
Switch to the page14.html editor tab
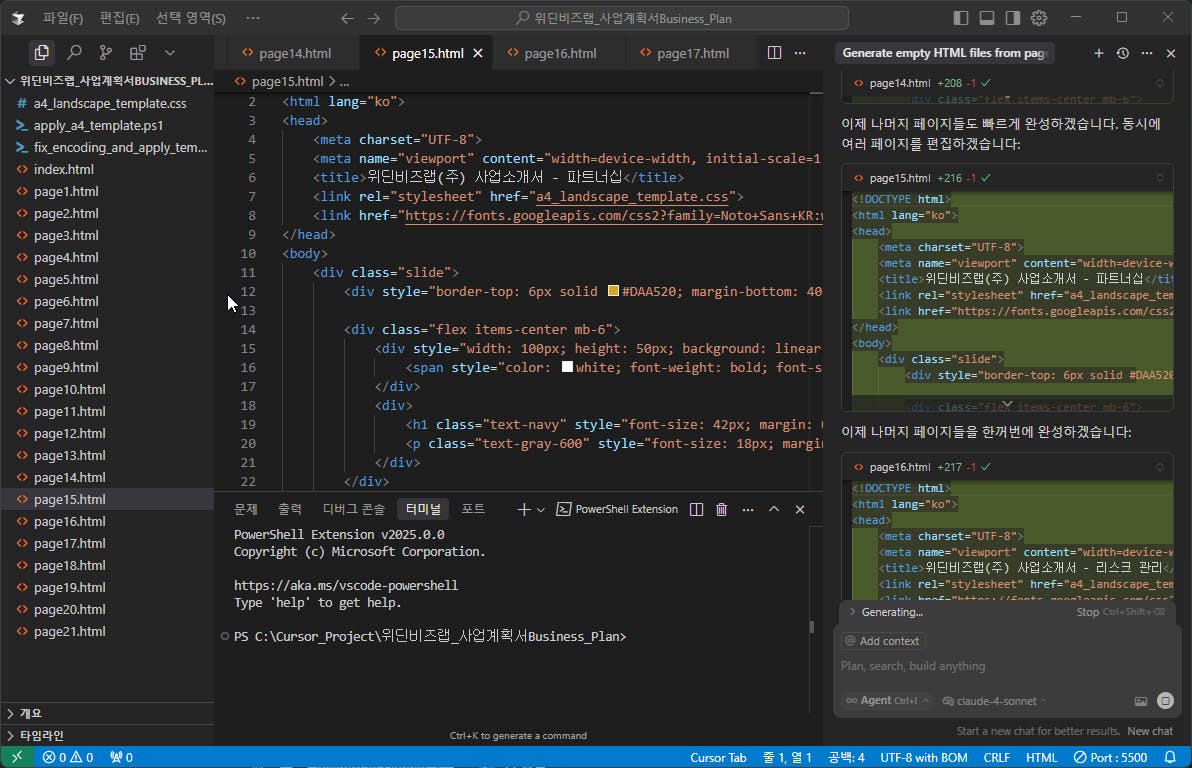pyautogui.click(x=294, y=53)
